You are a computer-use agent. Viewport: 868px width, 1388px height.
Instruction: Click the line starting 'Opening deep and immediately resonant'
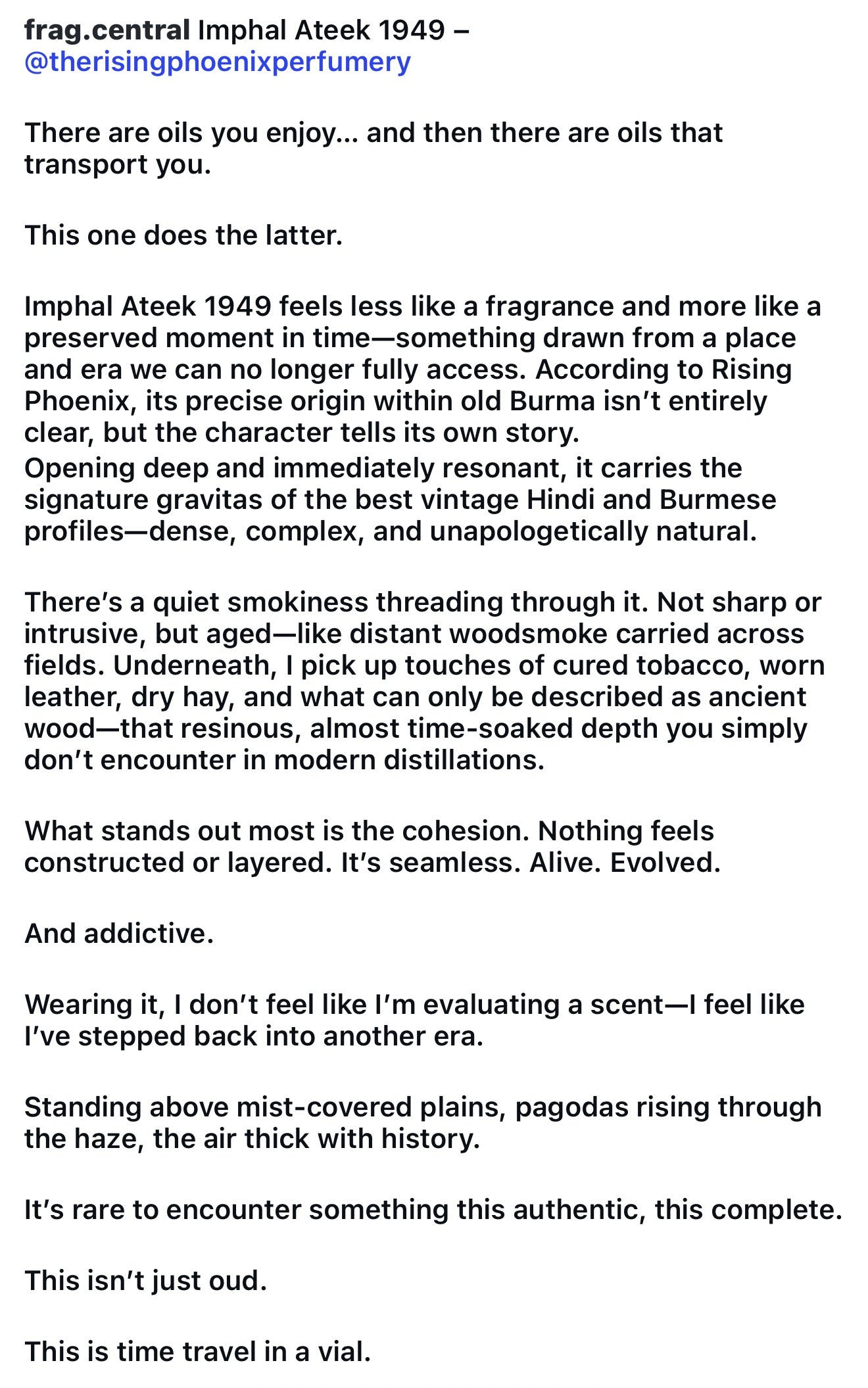point(383,468)
